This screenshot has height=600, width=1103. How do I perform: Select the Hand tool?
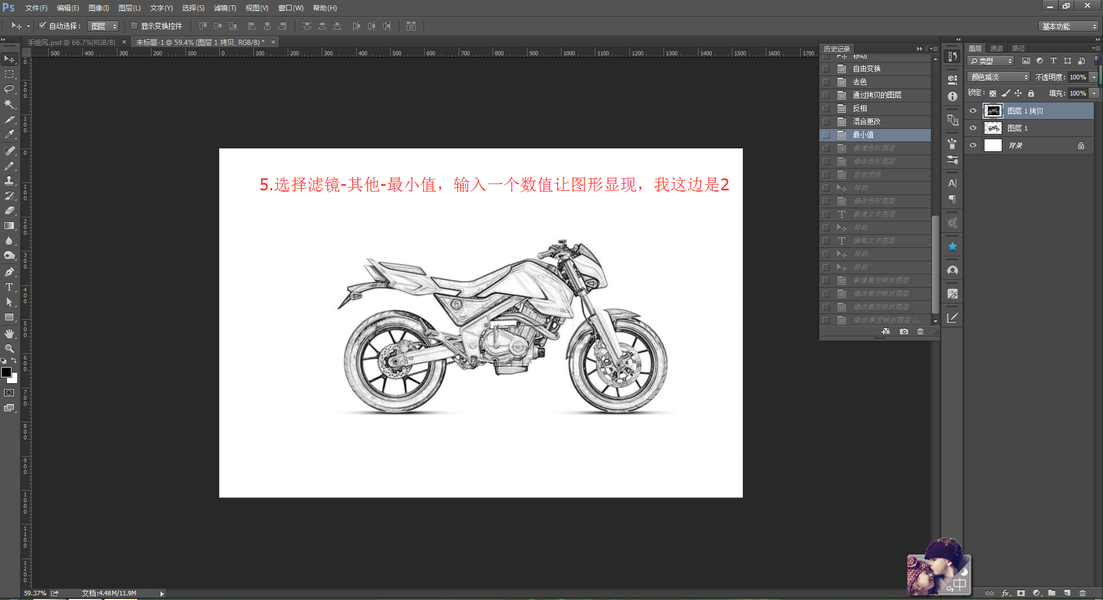(x=9, y=333)
